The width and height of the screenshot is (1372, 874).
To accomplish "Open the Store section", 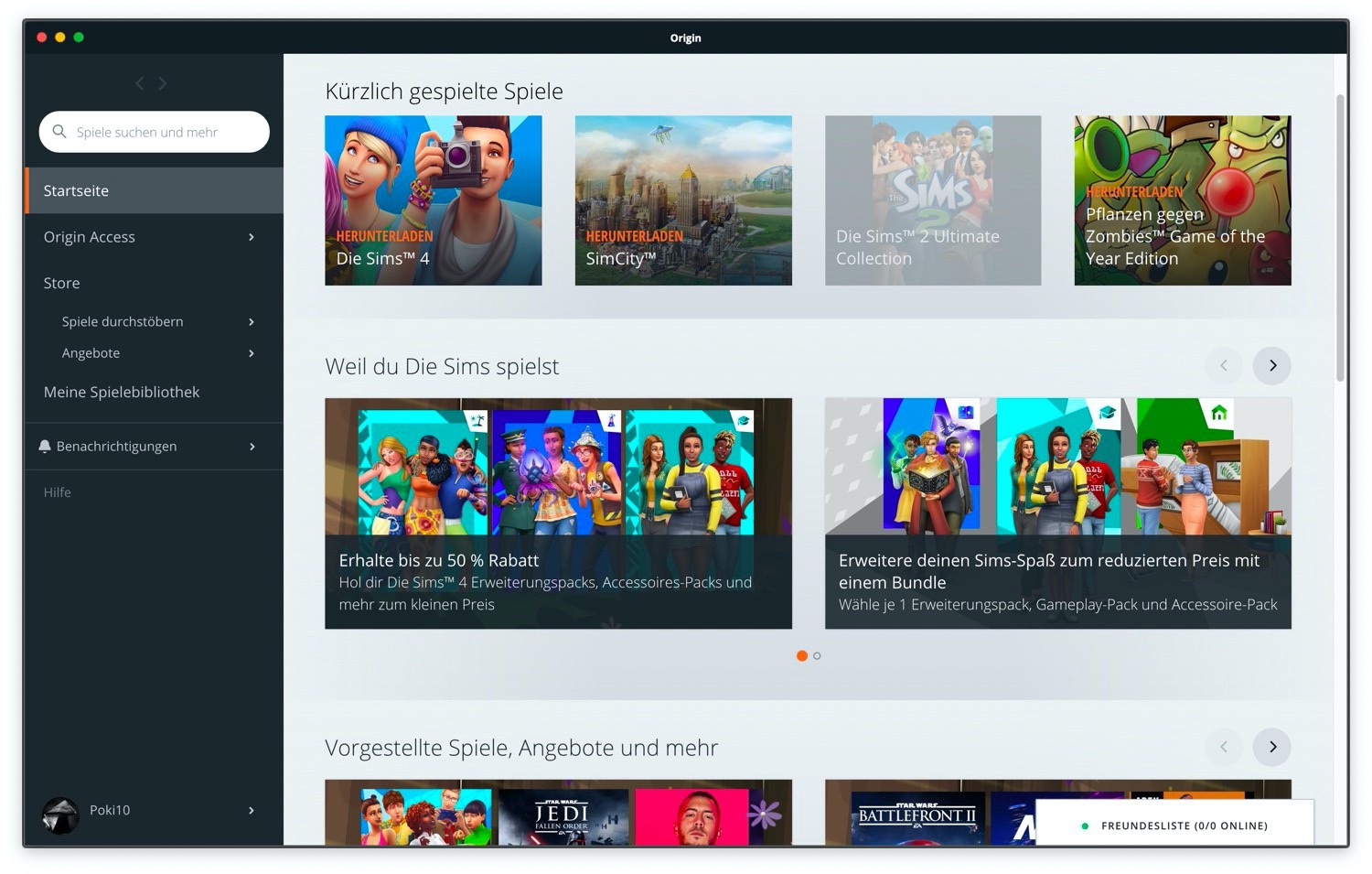I will pos(61,283).
